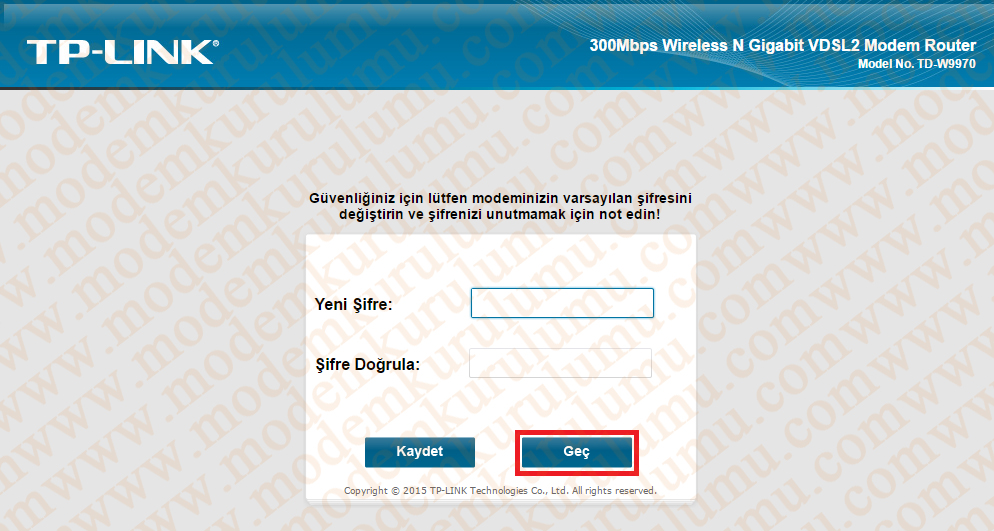The height and width of the screenshot is (531, 994).
Task: Click the 'All rights reserved' footer text
Action: (x=614, y=490)
